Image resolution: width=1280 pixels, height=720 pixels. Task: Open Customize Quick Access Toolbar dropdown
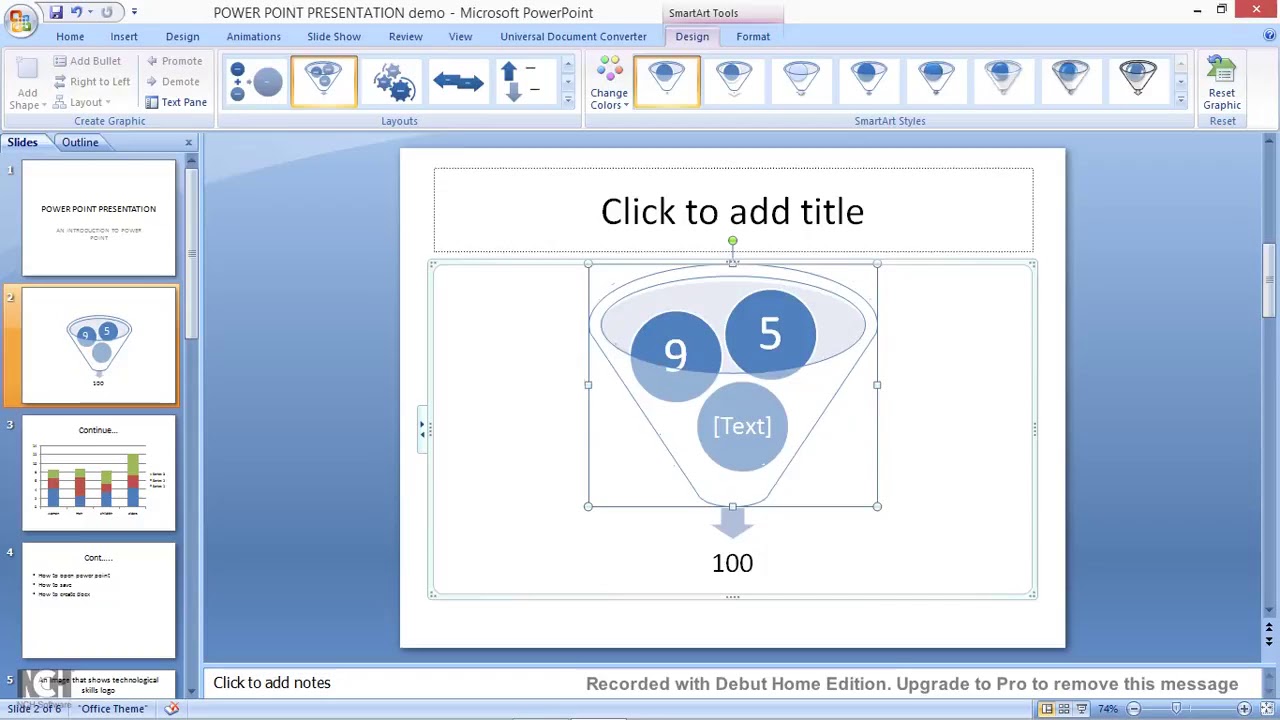coord(134,12)
